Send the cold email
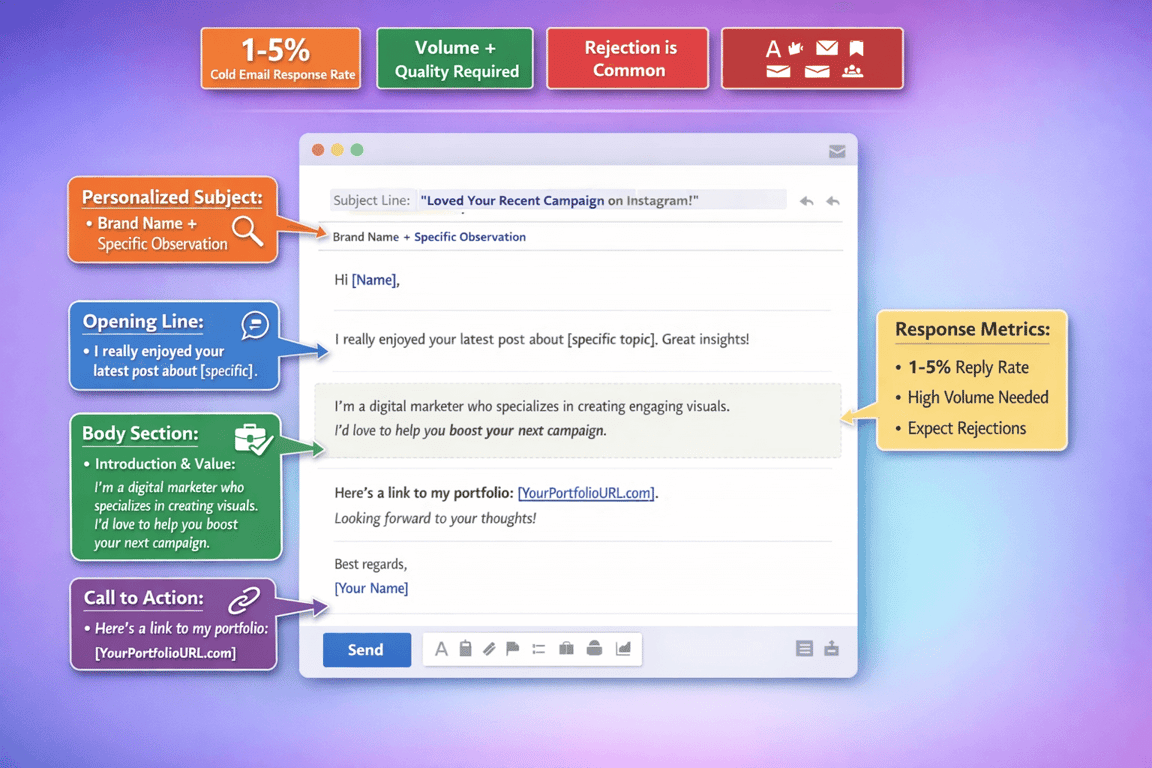 367,650
